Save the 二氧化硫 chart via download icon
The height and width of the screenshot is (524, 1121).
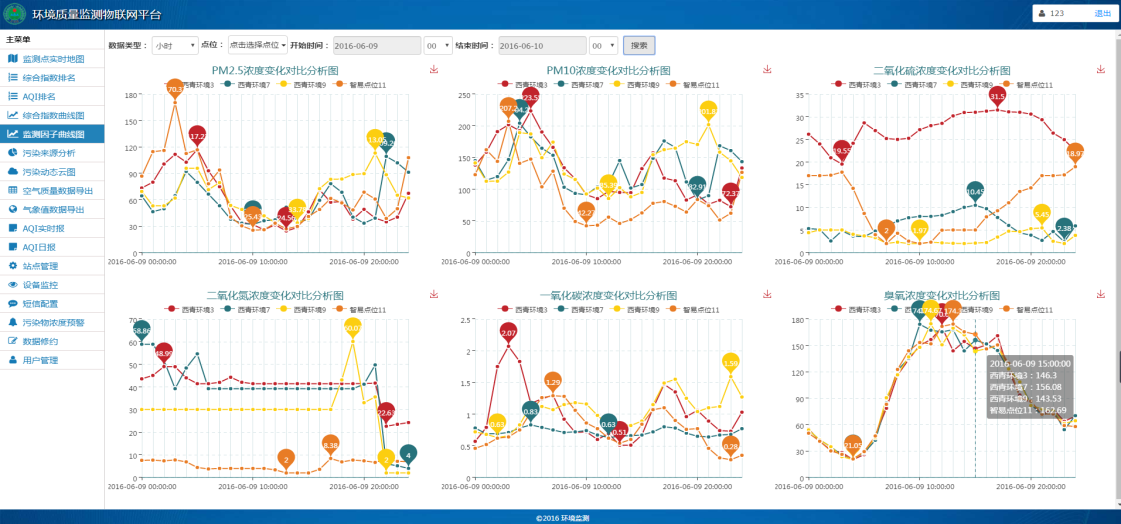point(1100,70)
